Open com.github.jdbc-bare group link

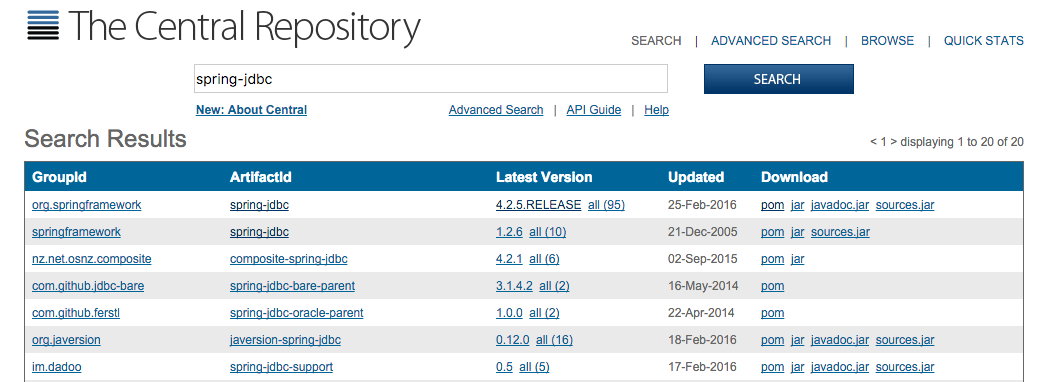point(88,286)
